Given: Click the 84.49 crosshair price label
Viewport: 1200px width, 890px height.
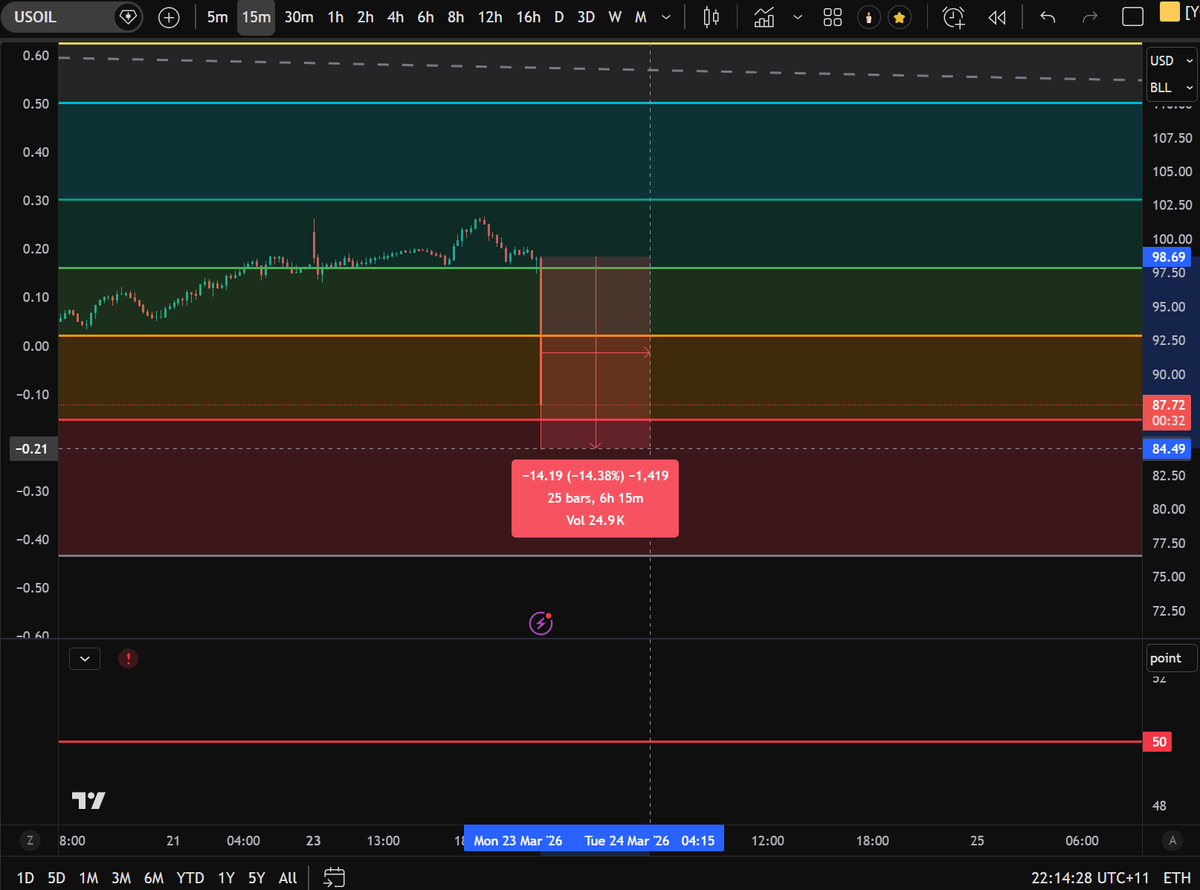Looking at the screenshot, I should pyautogui.click(x=1168, y=448).
